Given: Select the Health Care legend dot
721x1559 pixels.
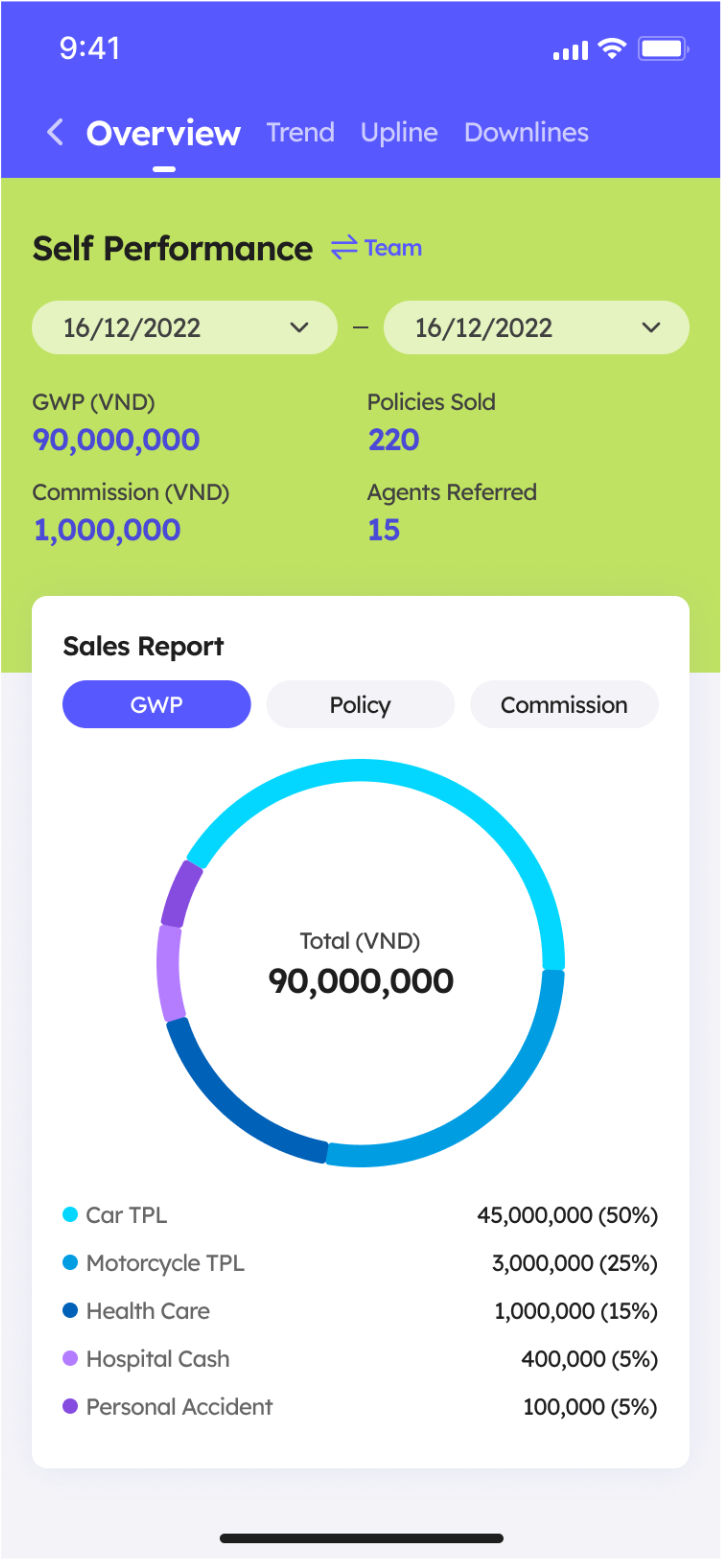Looking at the screenshot, I should click(68, 1310).
